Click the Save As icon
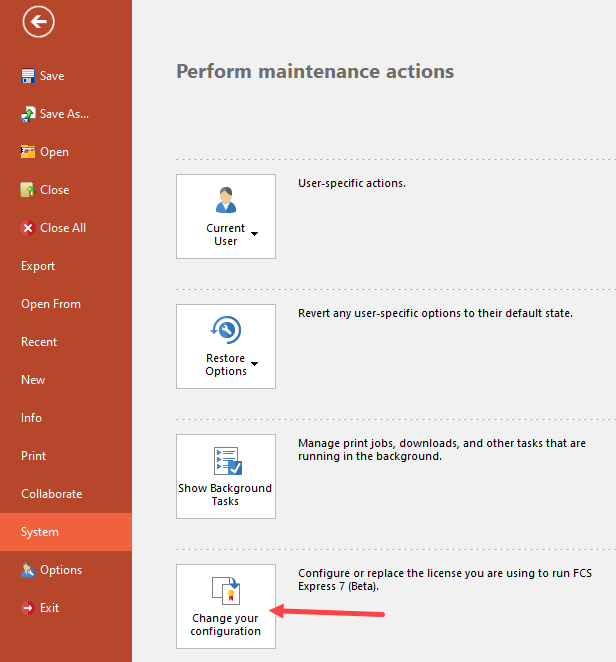Image resolution: width=616 pixels, height=662 pixels. pyautogui.click(x=28, y=114)
